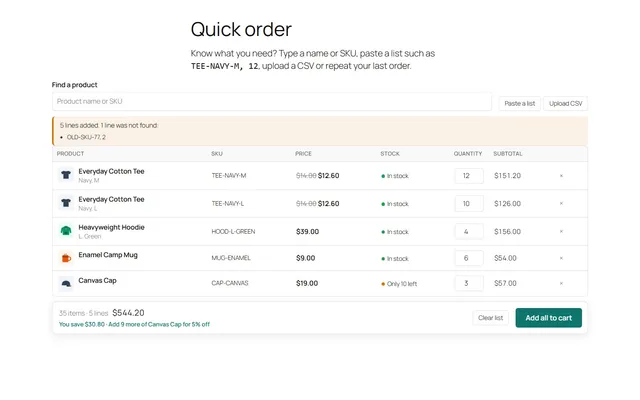This screenshot has height=400, width=640.
Task: Click the navy tee icon for TEE-NAVY-M
Action: coord(66,176)
